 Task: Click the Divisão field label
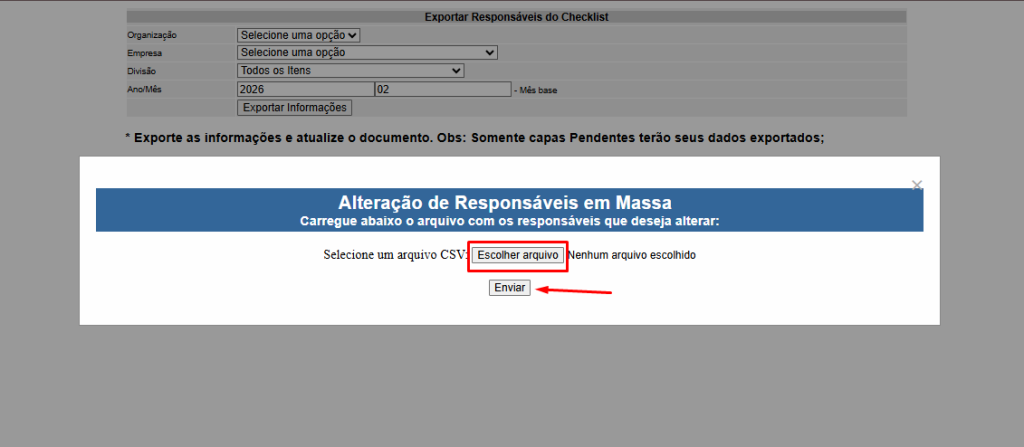click(142, 71)
